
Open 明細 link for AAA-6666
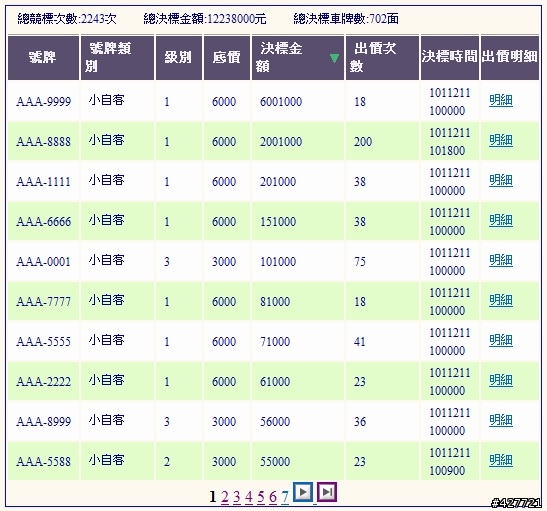click(501, 220)
